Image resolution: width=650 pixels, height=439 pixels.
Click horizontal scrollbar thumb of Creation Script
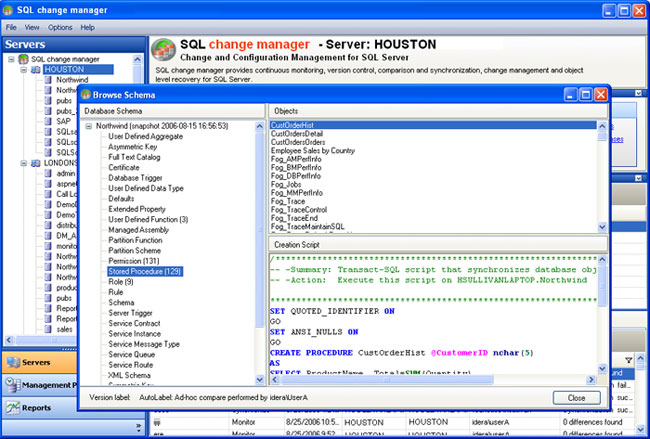(386, 380)
